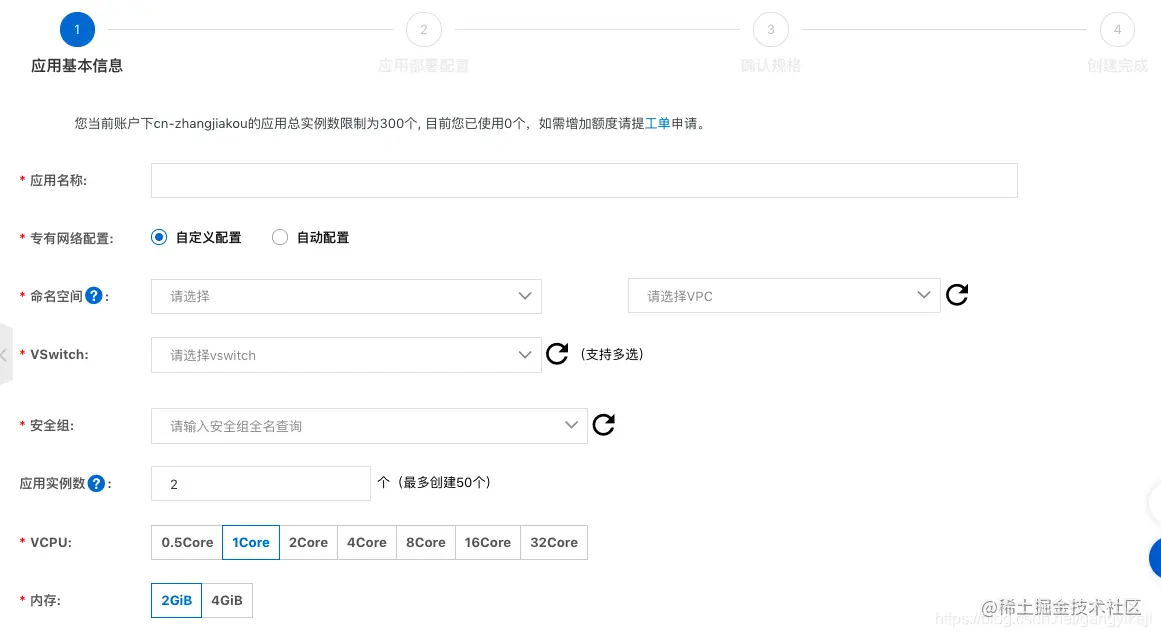Select the 8Core VCPU option
Screen dimensions: 1161x637
(425, 542)
